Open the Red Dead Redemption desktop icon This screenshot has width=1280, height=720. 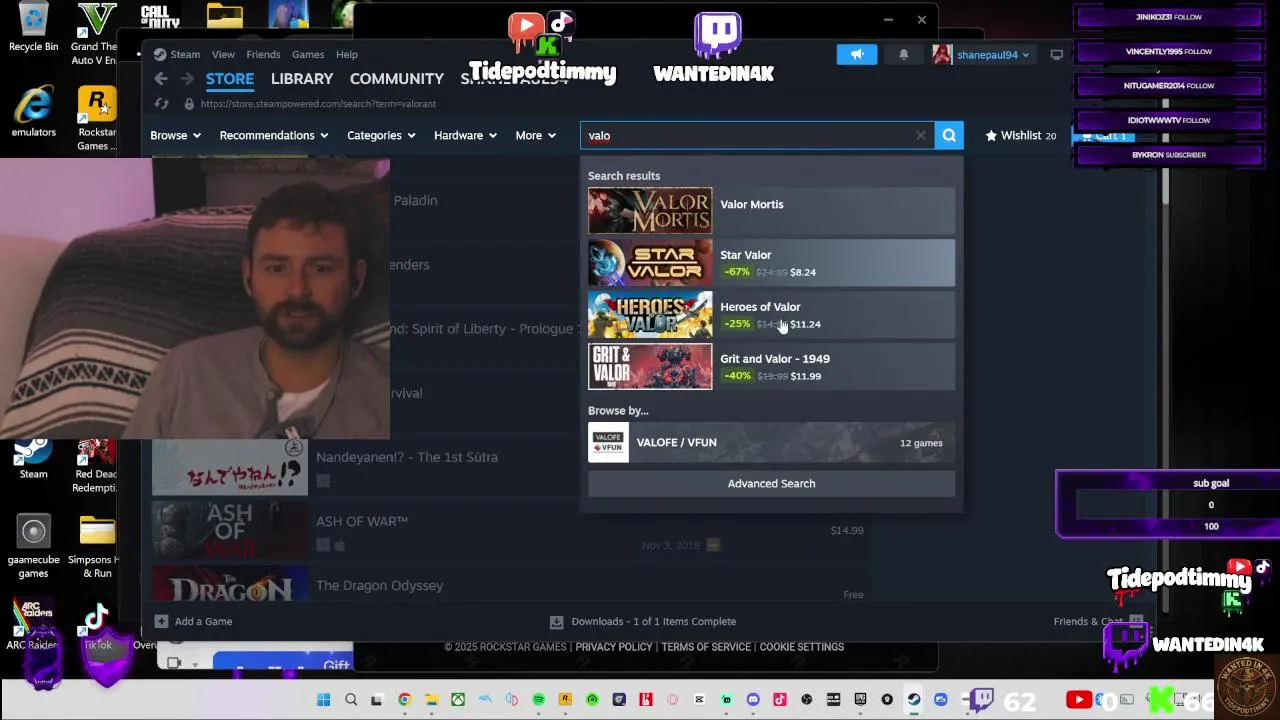coord(97,466)
